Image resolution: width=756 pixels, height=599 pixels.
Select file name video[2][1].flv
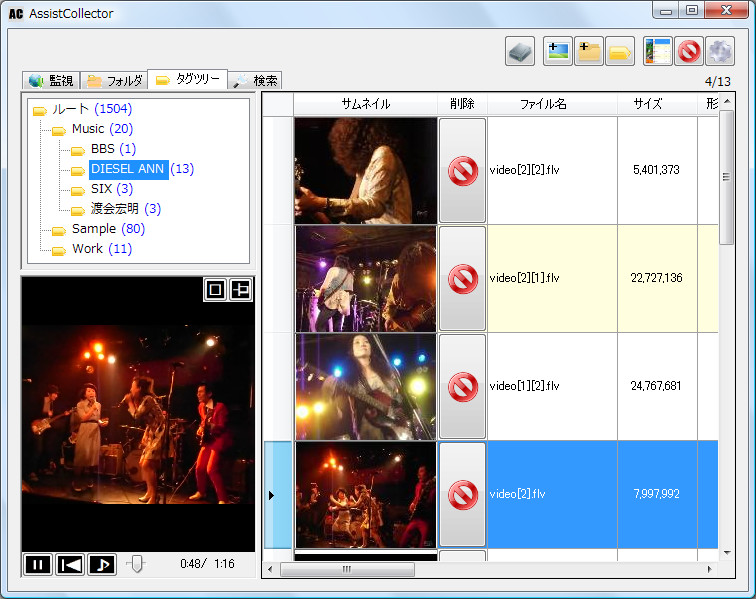[x=524, y=278]
